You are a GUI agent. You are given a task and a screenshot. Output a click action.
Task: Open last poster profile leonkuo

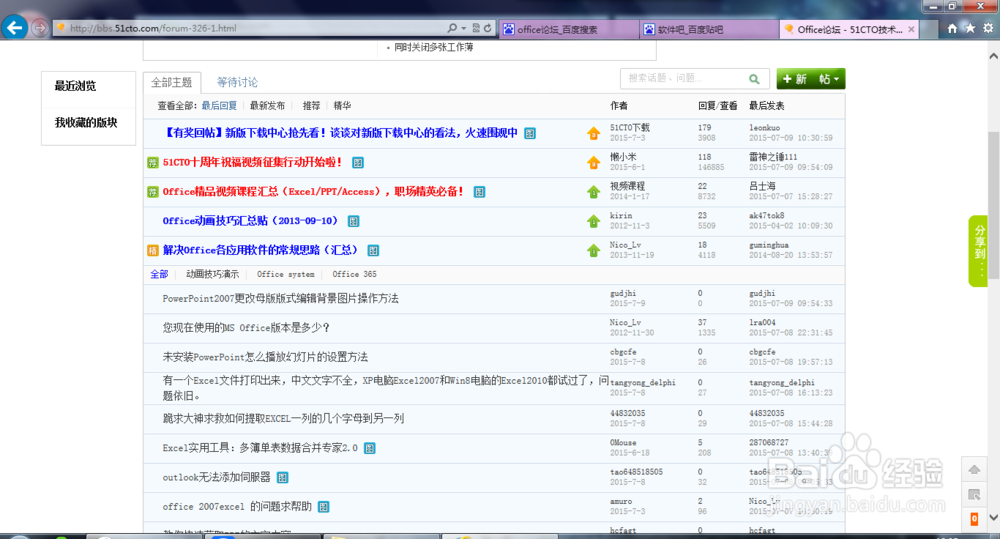click(765, 128)
